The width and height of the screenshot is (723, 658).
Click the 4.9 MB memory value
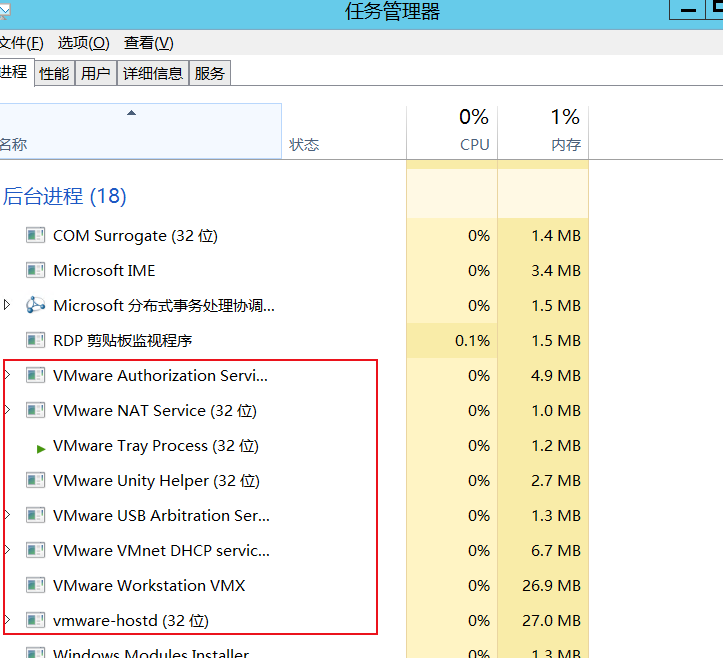coord(556,375)
